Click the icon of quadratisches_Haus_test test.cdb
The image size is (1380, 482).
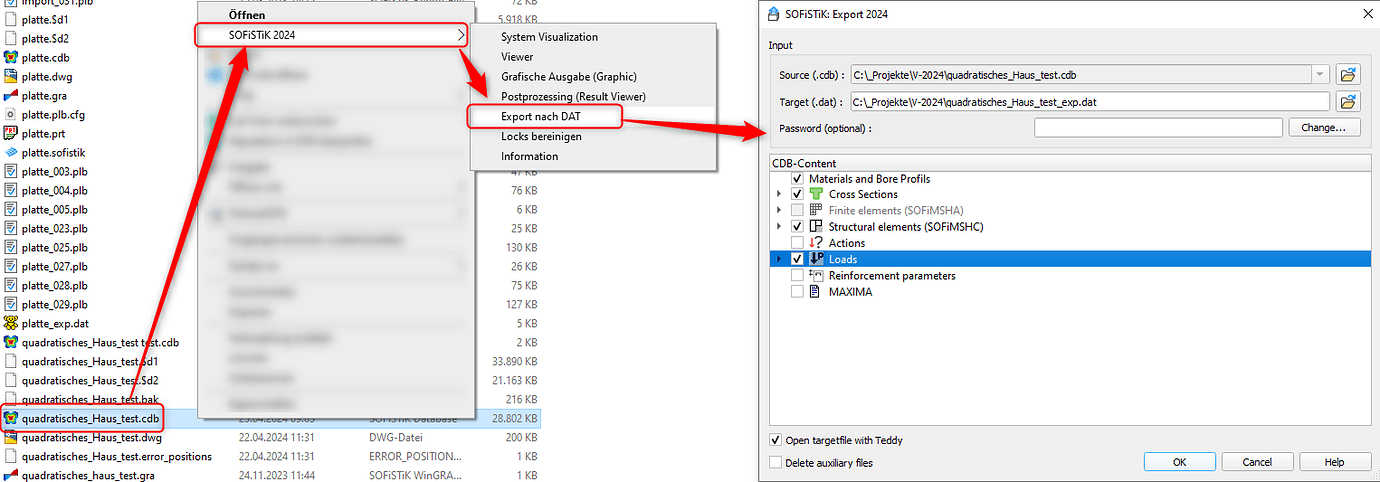click(11, 342)
